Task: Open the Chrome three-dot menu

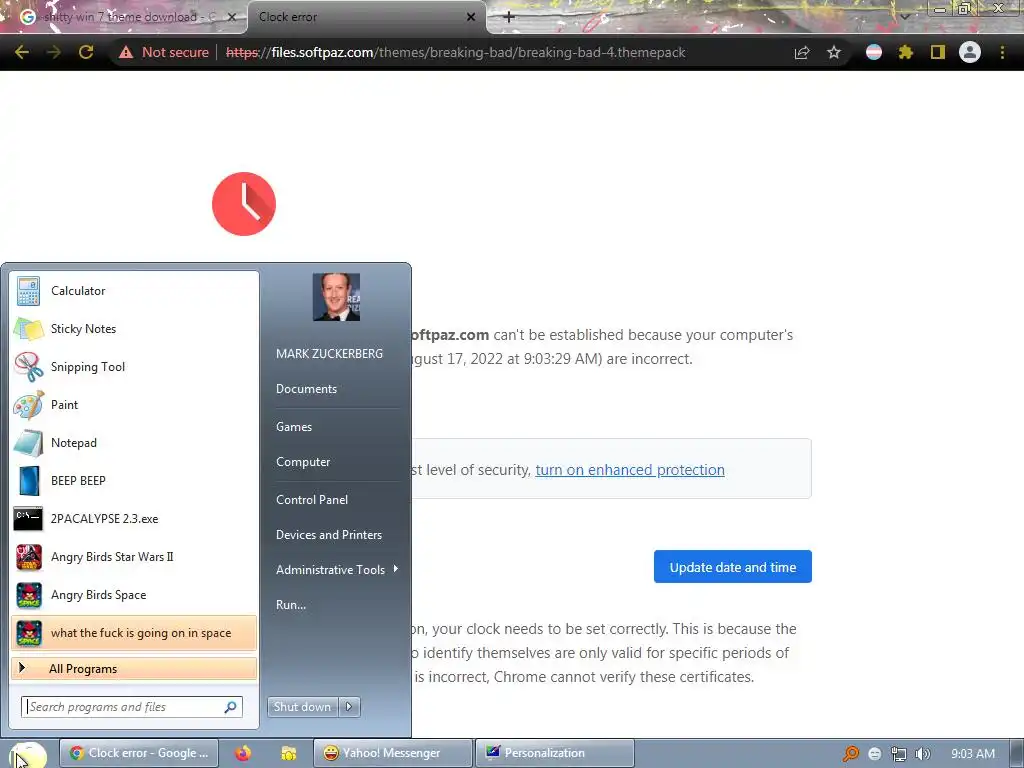Action: [1002, 52]
